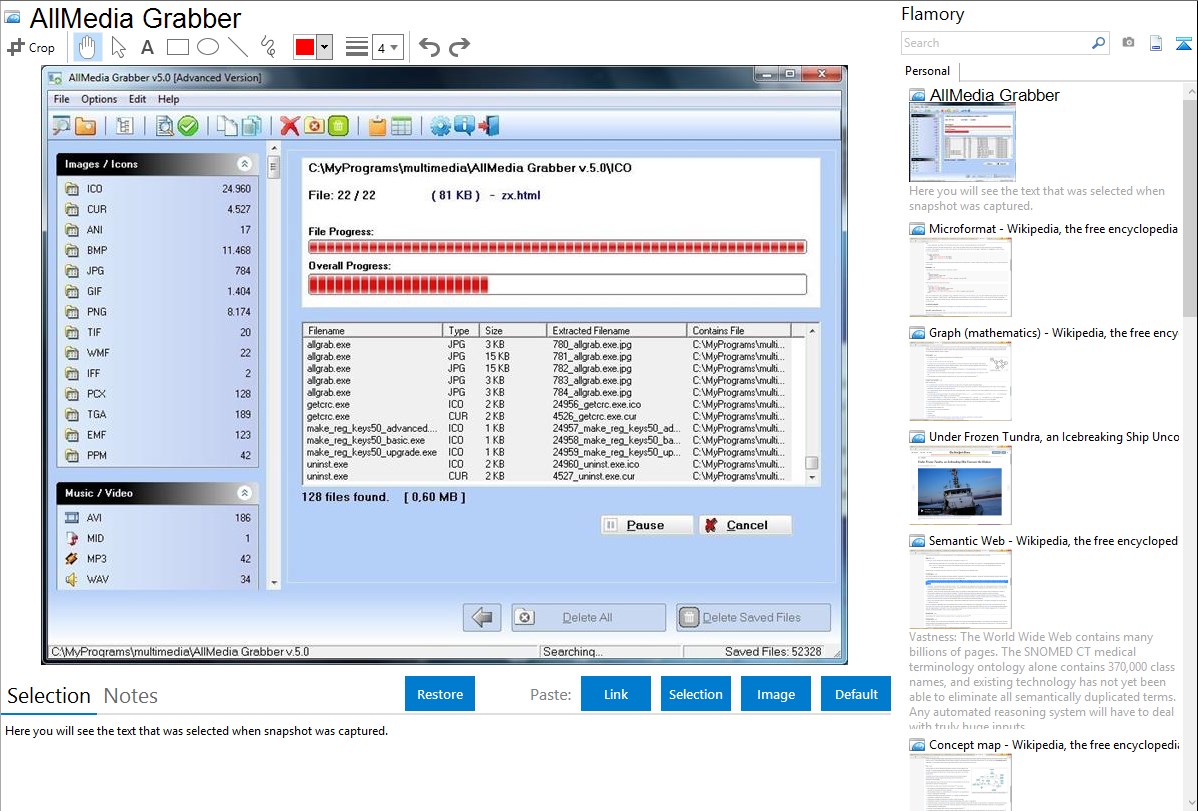1198x811 pixels.
Task: Click the settings gear toolbar icon
Action: tap(440, 126)
